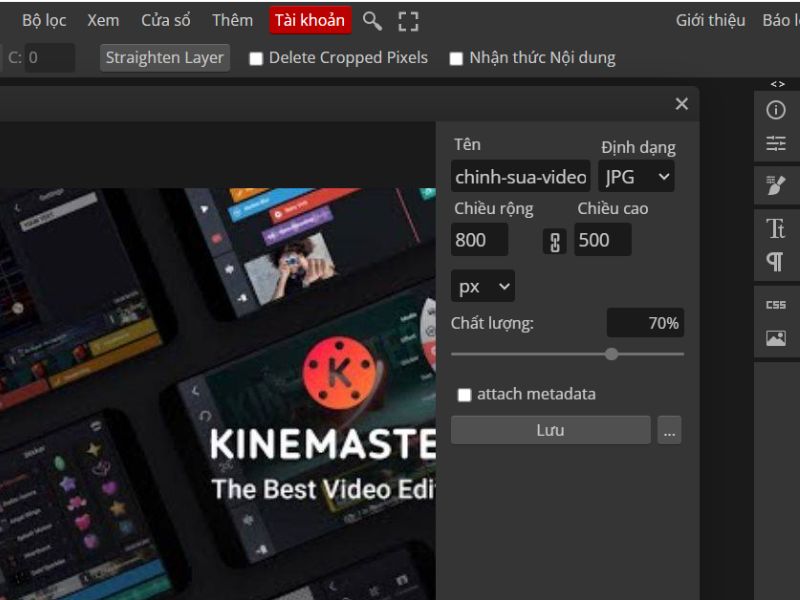Click the Lưu save button
Image resolution: width=800 pixels, height=600 pixels.
[x=551, y=430]
